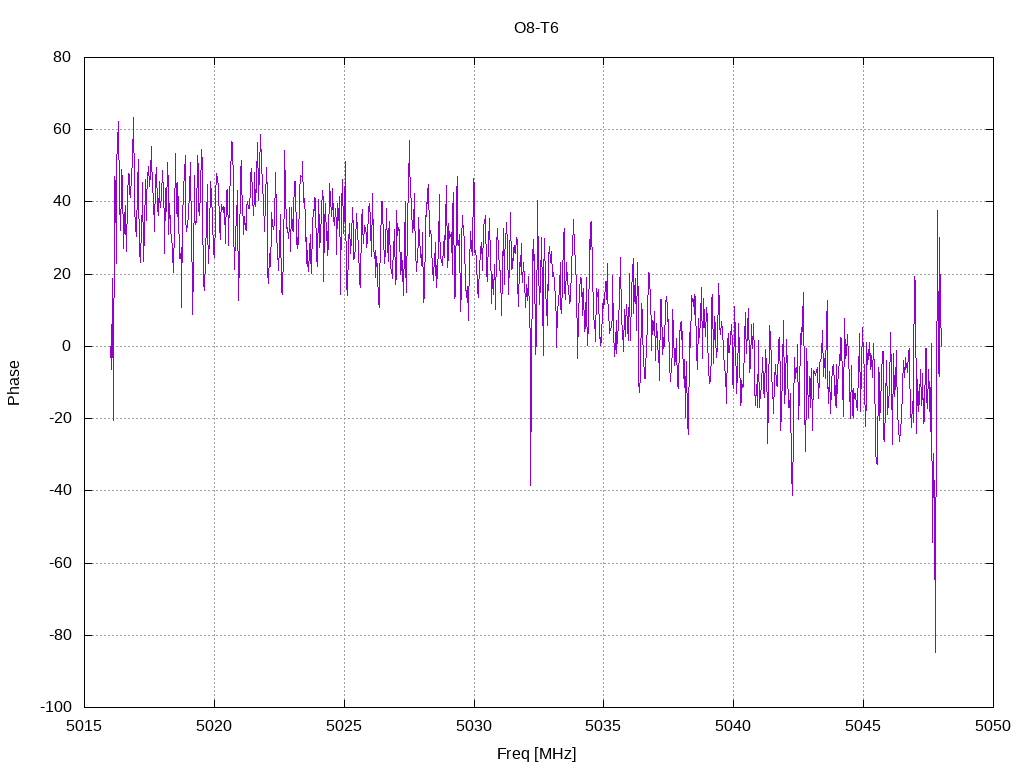Click the x-axis tick label 5035
Image resolution: width=1024 pixels, height=768 pixels.
click(x=603, y=726)
